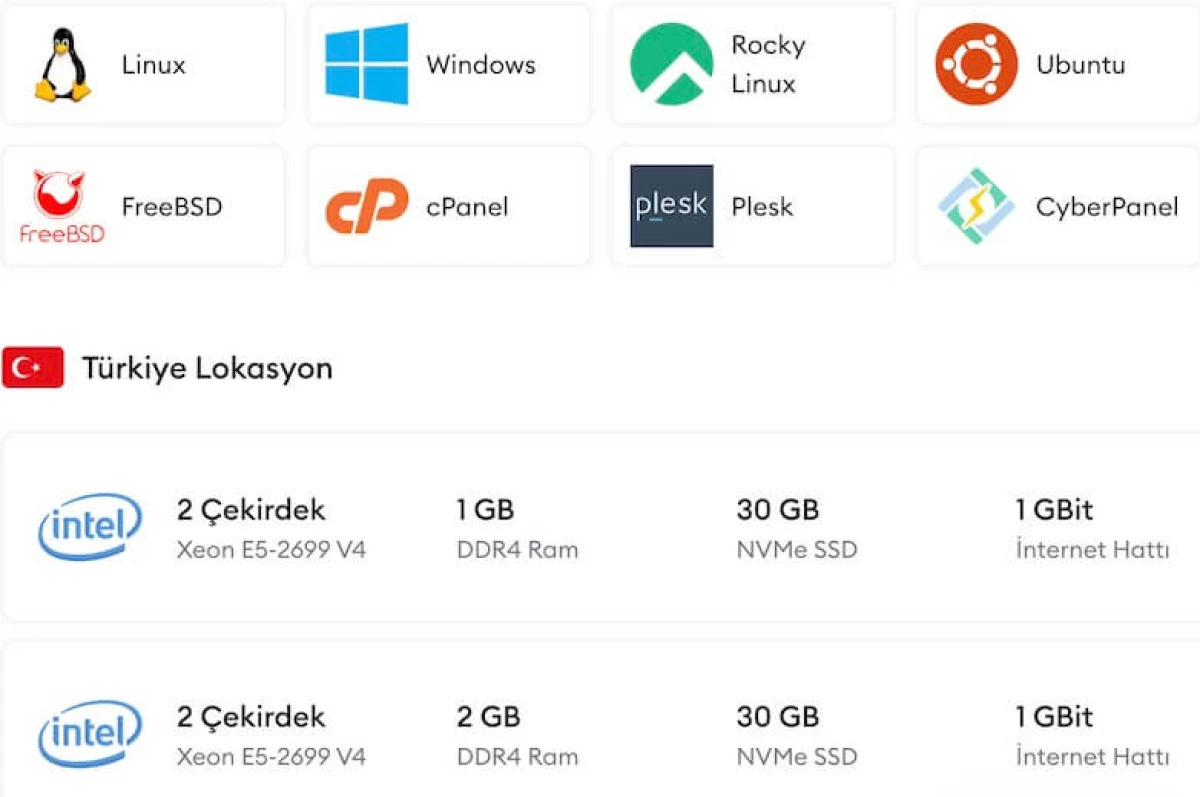Screen dimensions: 1200x797
Task: Select the Ubuntu text label
Action: point(1081,65)
